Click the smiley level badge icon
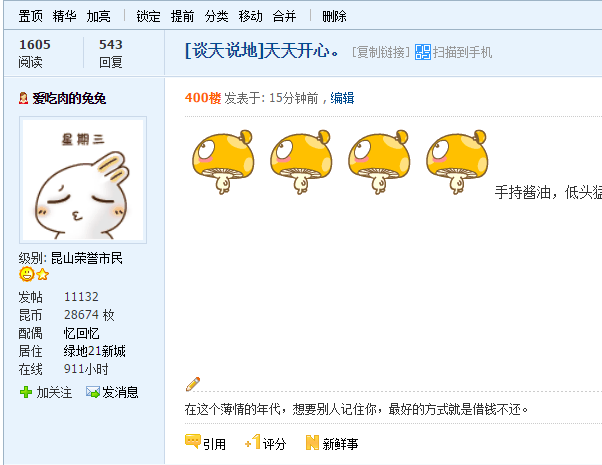Screen dimensions: 602x465 point(26,274)
